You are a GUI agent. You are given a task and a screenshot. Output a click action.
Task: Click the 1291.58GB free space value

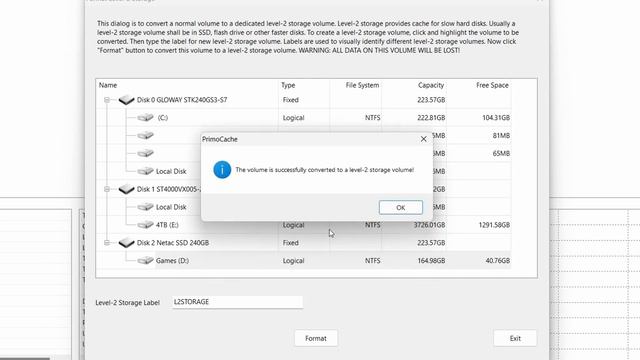pyautogui.click(x=494, y=225)
